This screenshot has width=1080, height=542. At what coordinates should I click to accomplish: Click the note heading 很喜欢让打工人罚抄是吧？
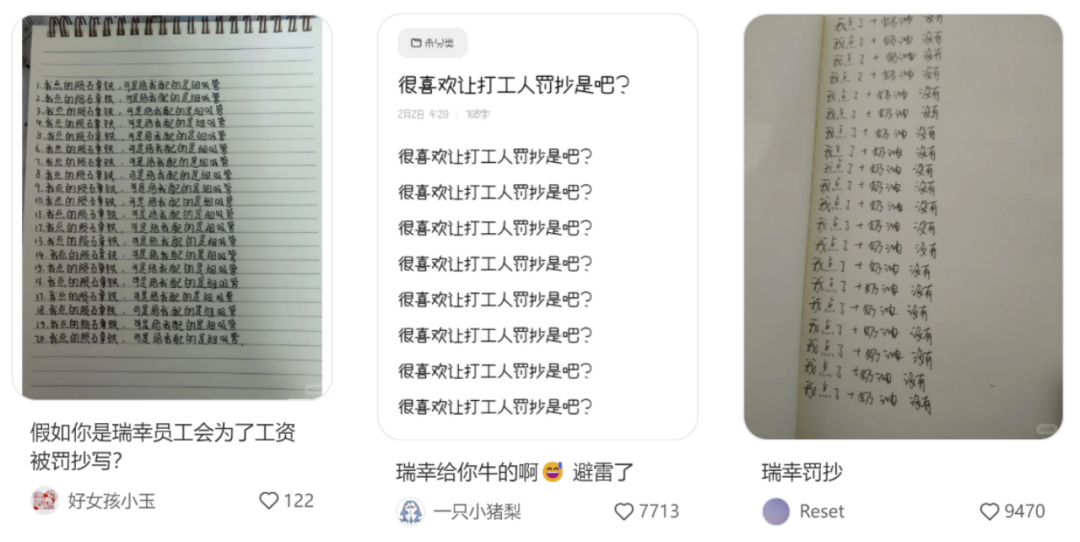[x=514, y=85]
